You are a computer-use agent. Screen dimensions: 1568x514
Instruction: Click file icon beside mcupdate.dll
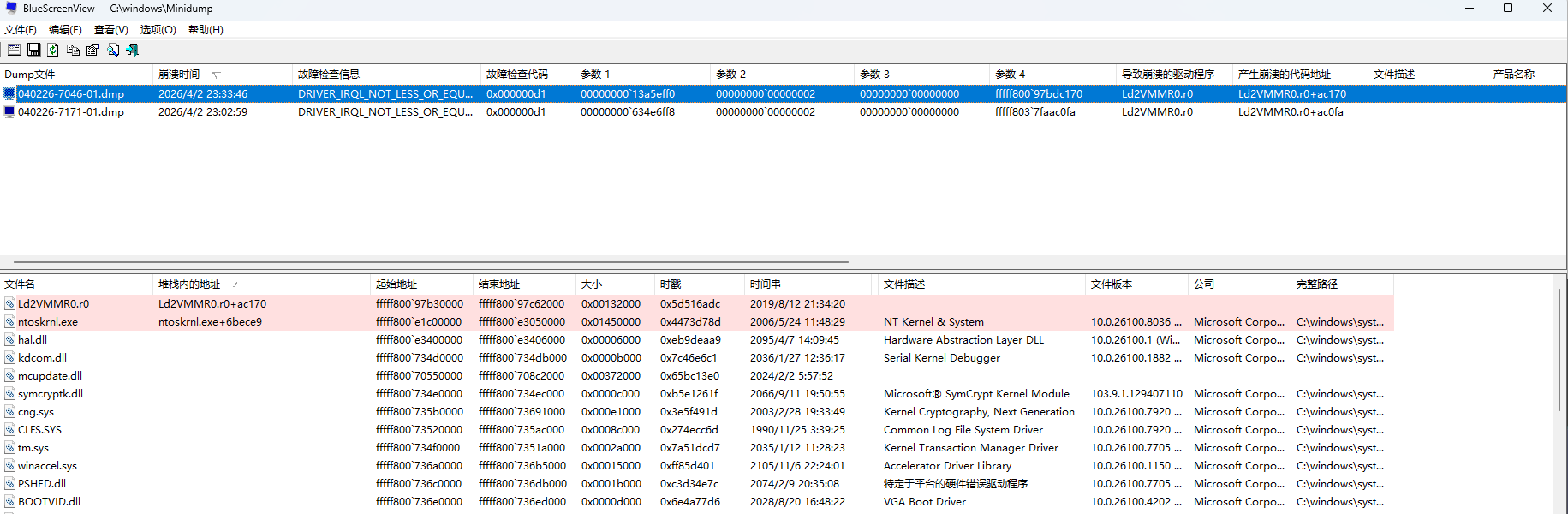(x=9, y=376)
